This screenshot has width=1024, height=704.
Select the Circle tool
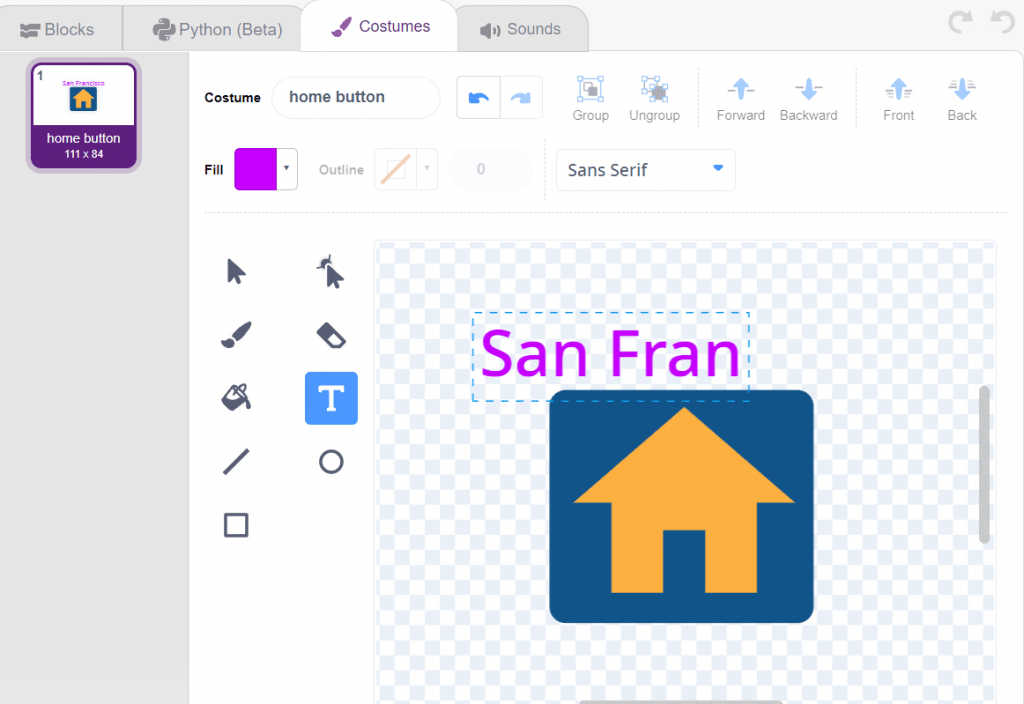pos(331,462)
